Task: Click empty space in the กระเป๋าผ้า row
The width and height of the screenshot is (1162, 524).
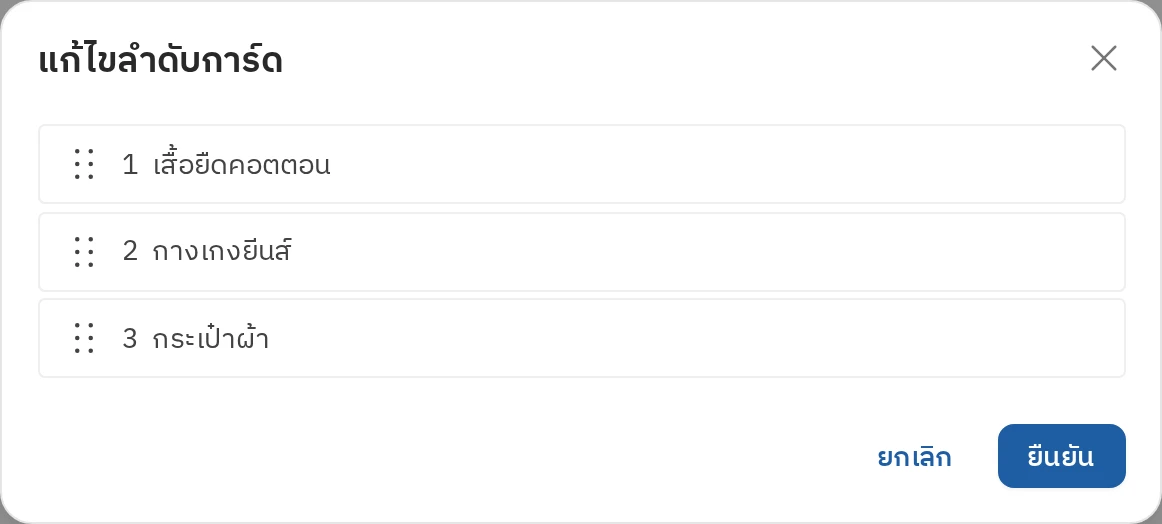Action: [x=697, y=338]
